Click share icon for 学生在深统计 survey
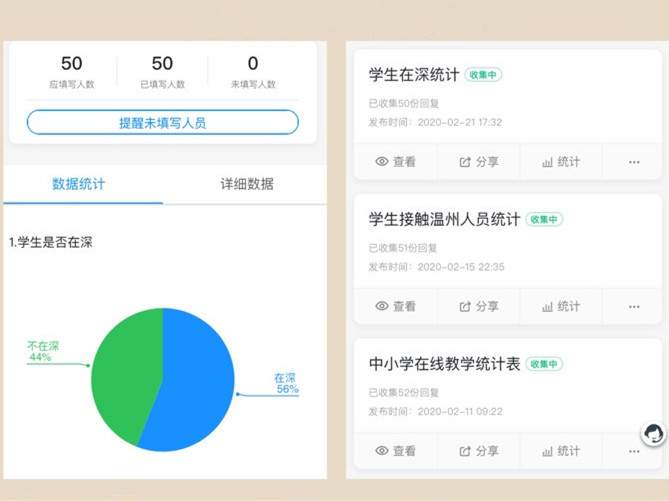Screen dimensions: 669x501 click(x=465, y=162)
